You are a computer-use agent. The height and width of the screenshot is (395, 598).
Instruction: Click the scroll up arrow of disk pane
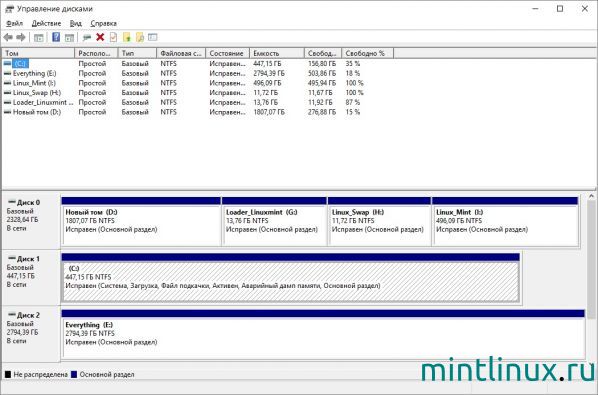pos(592,197)
